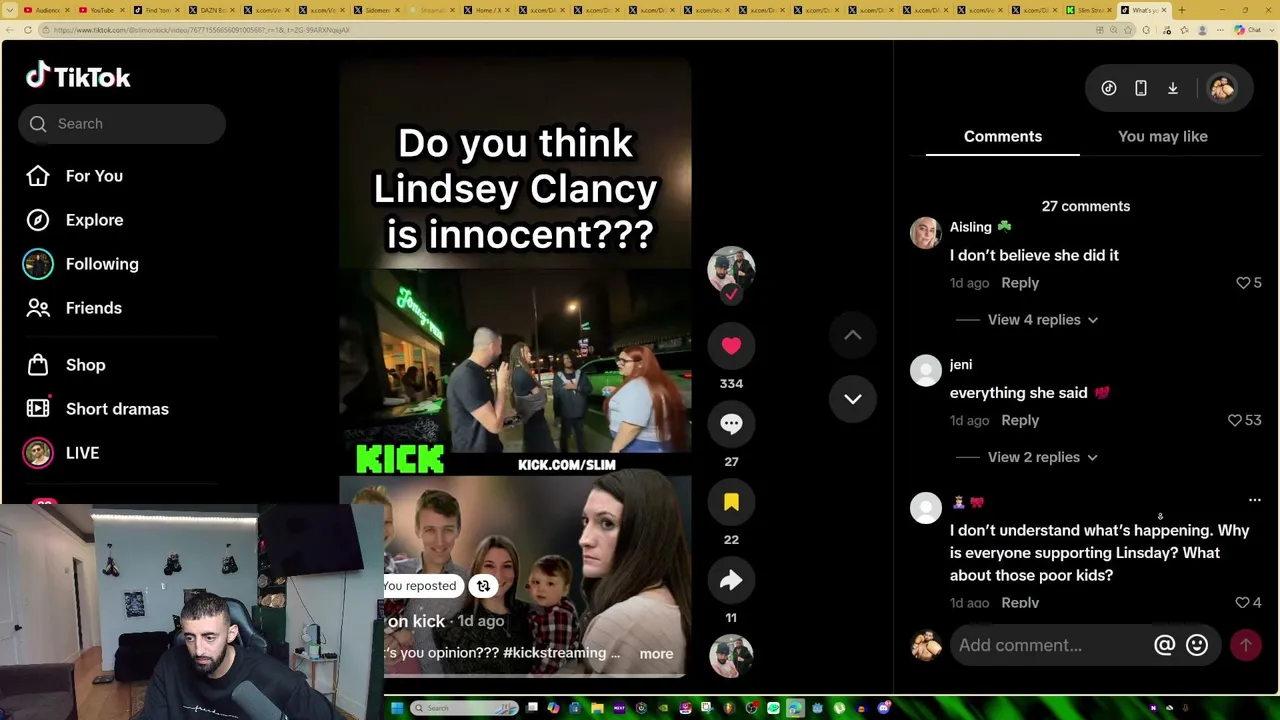Open the For You feed

(94, 176)
